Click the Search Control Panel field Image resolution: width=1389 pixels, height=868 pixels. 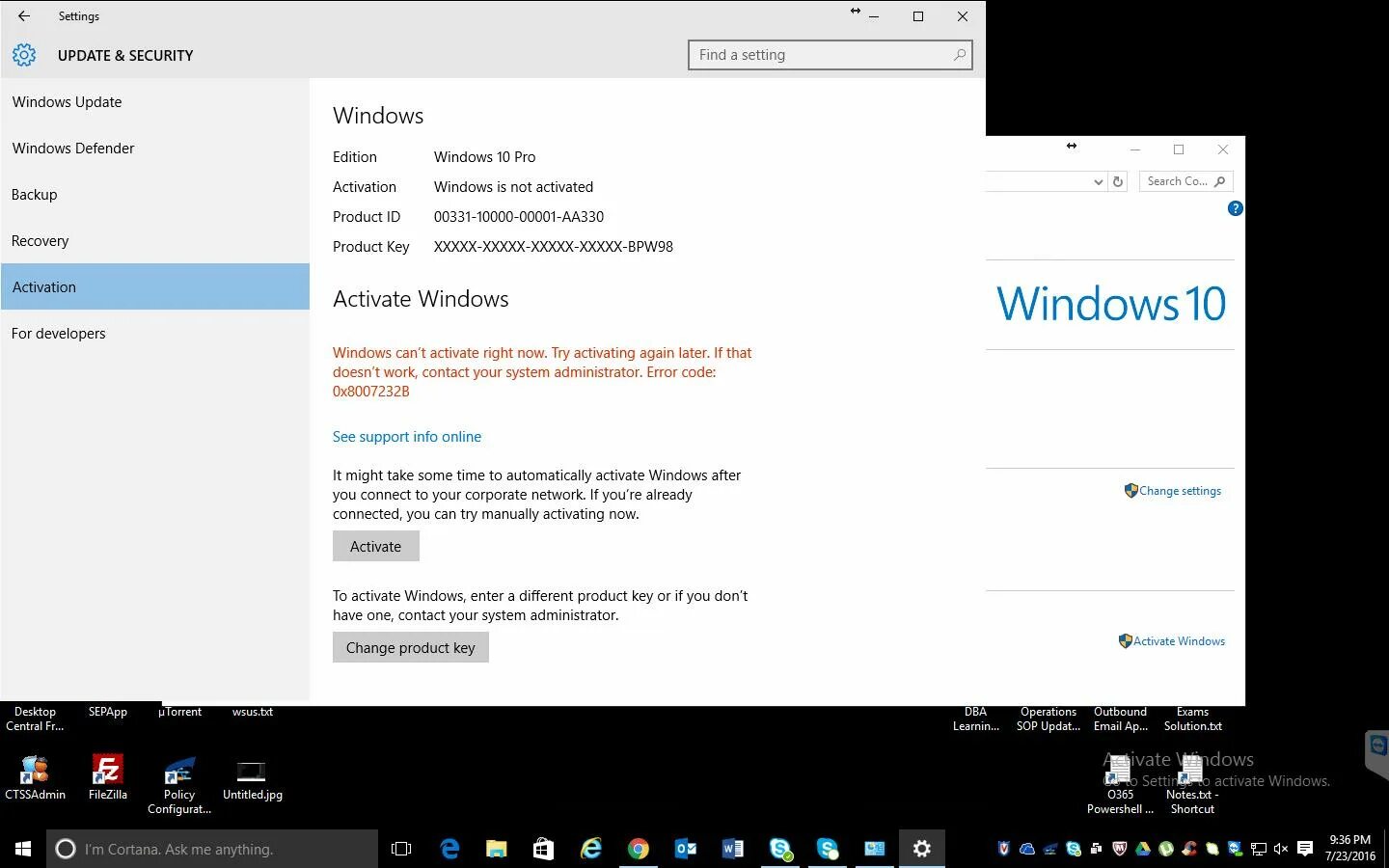pos(1186,181)
